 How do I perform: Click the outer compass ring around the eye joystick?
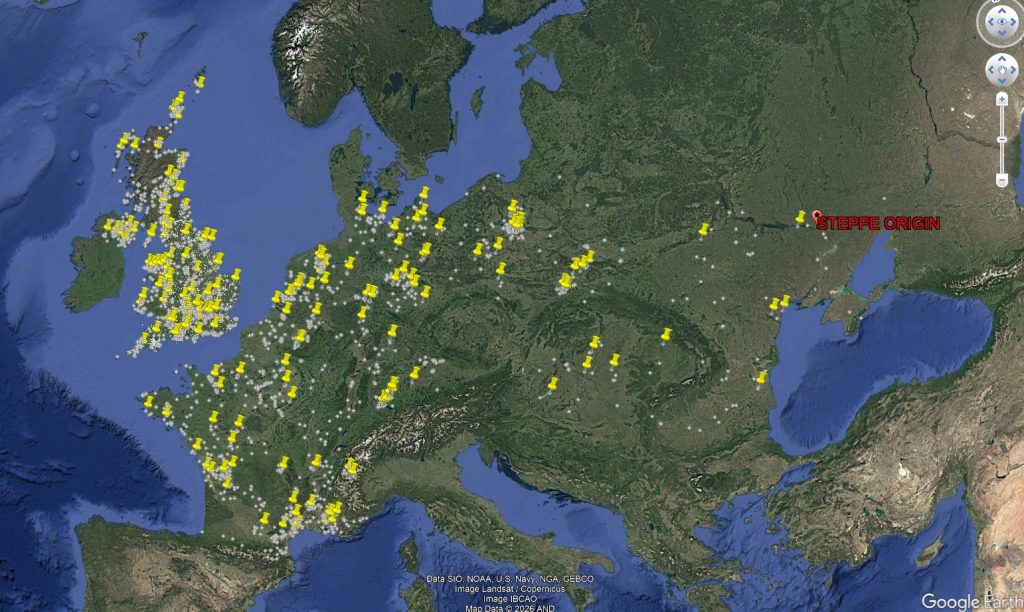[x=980, y=22]
